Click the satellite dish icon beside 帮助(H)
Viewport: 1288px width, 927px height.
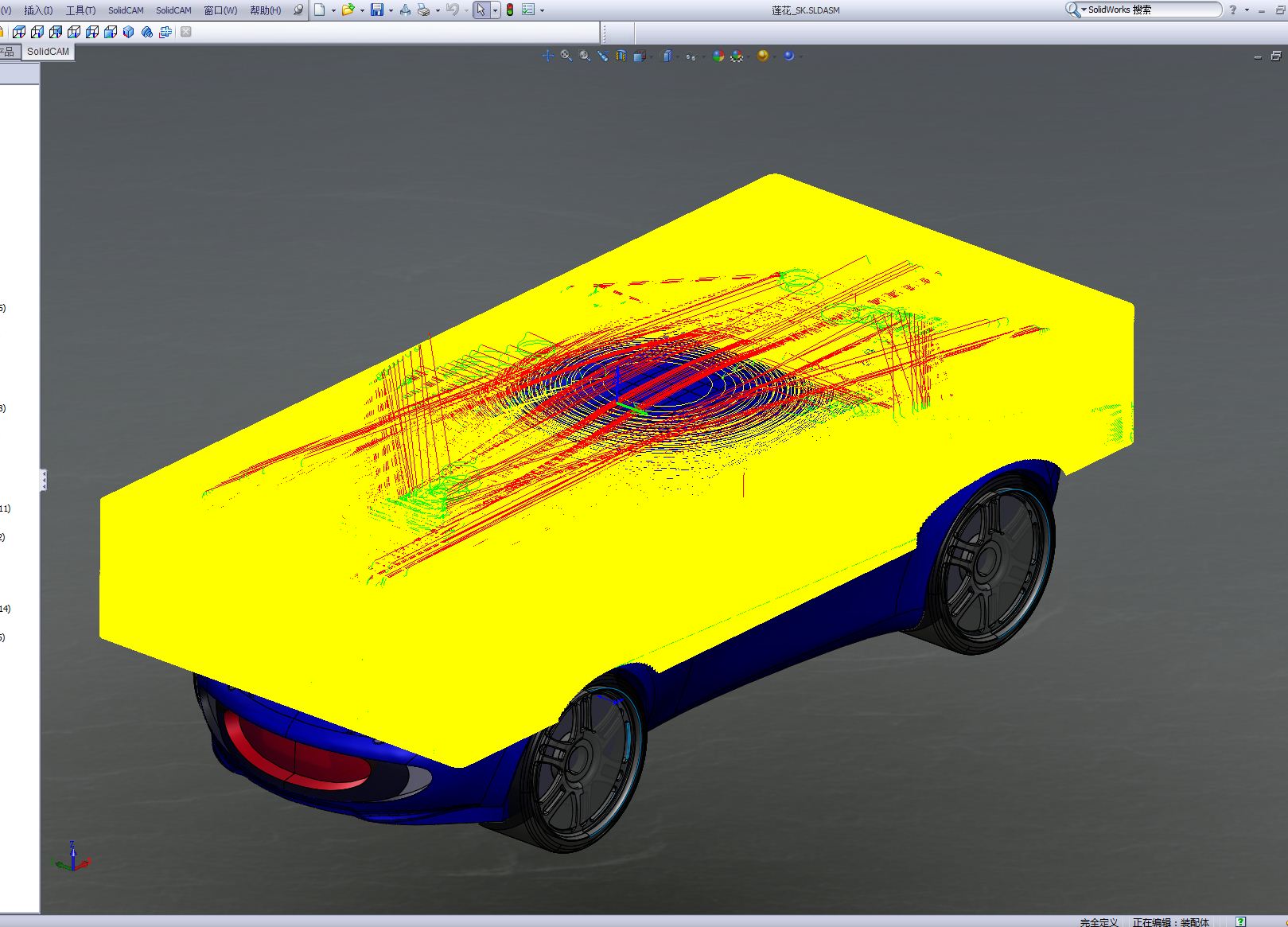(298, 10)
